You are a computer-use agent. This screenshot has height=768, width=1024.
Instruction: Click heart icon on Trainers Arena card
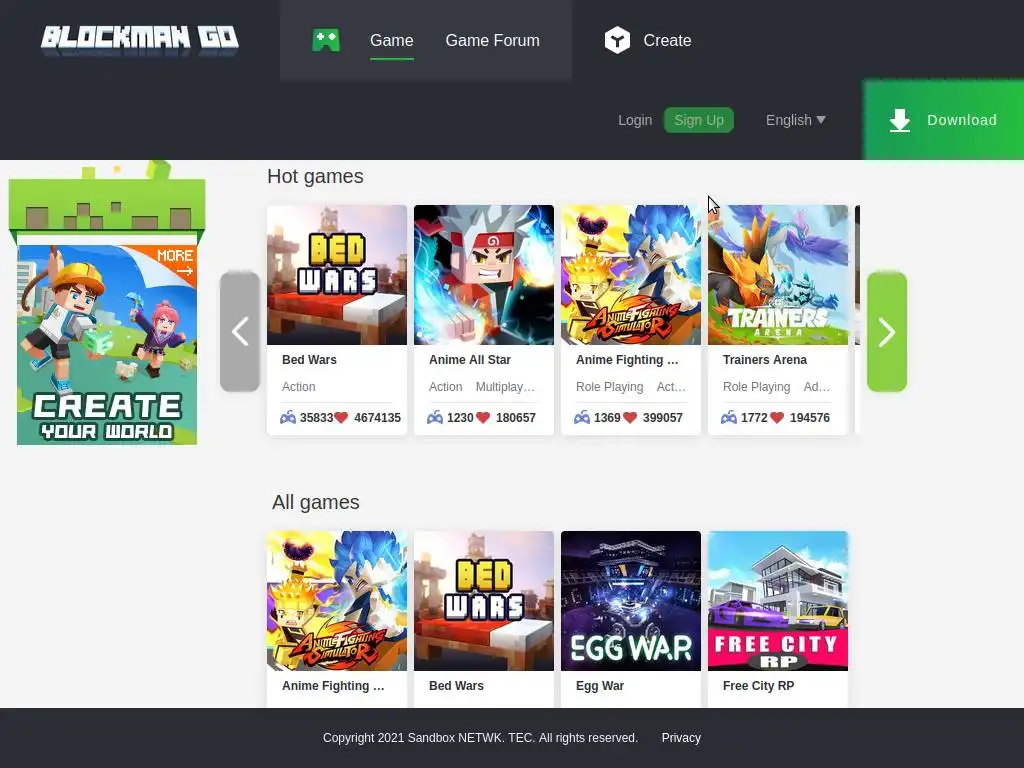[776, 418]
